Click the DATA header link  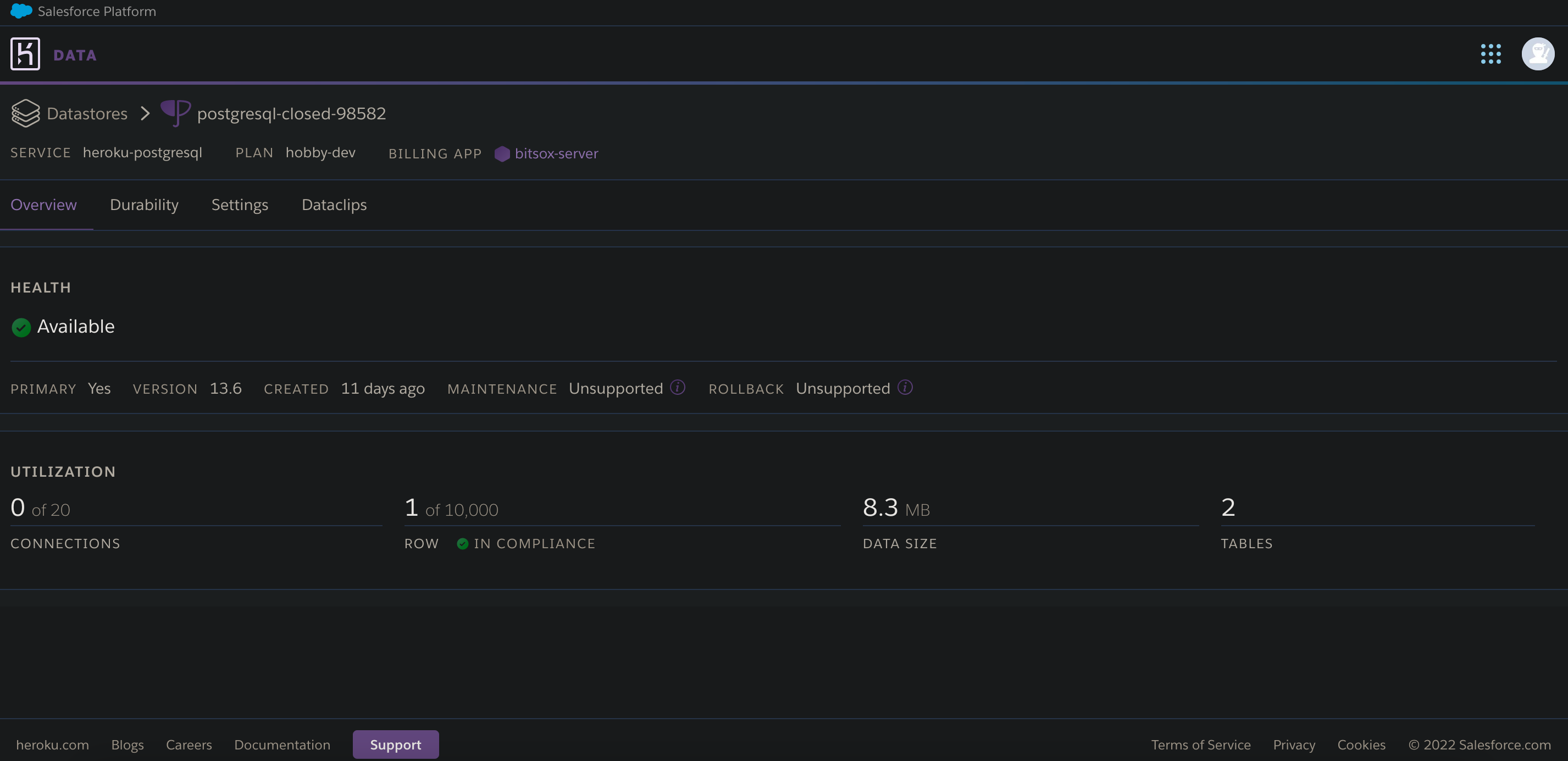pos(75,56)
